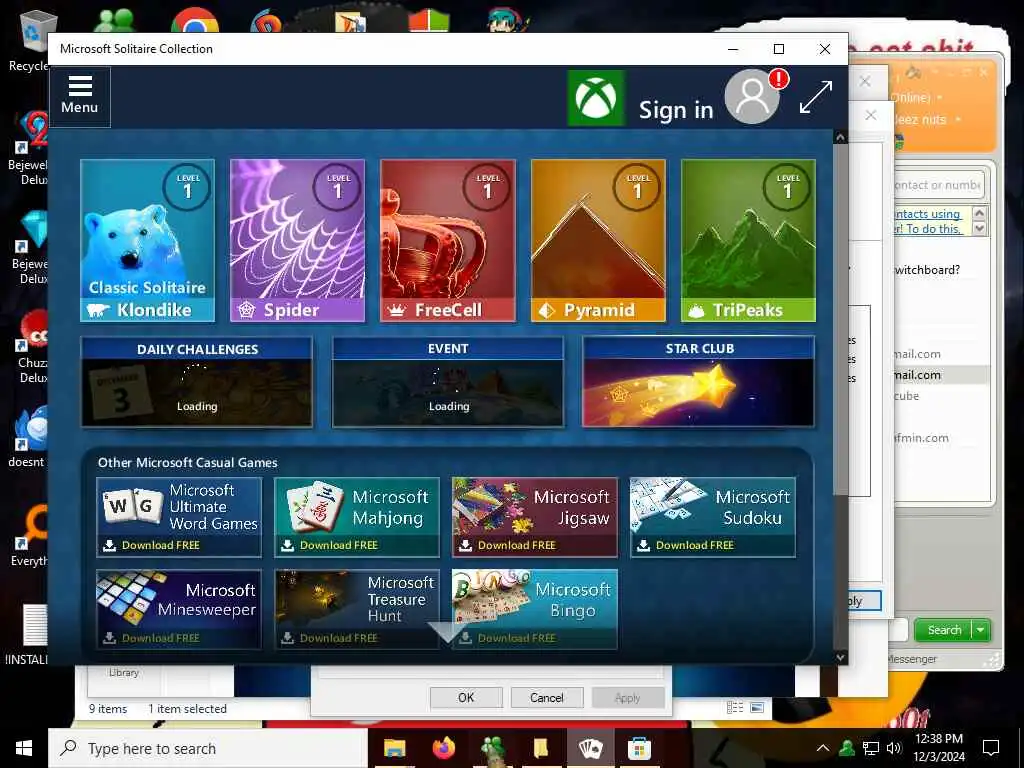This screenshot has height=768, width=1024.
Task: Launch Klondike Classic Solitaire
Action: click(x=148, y=240)
